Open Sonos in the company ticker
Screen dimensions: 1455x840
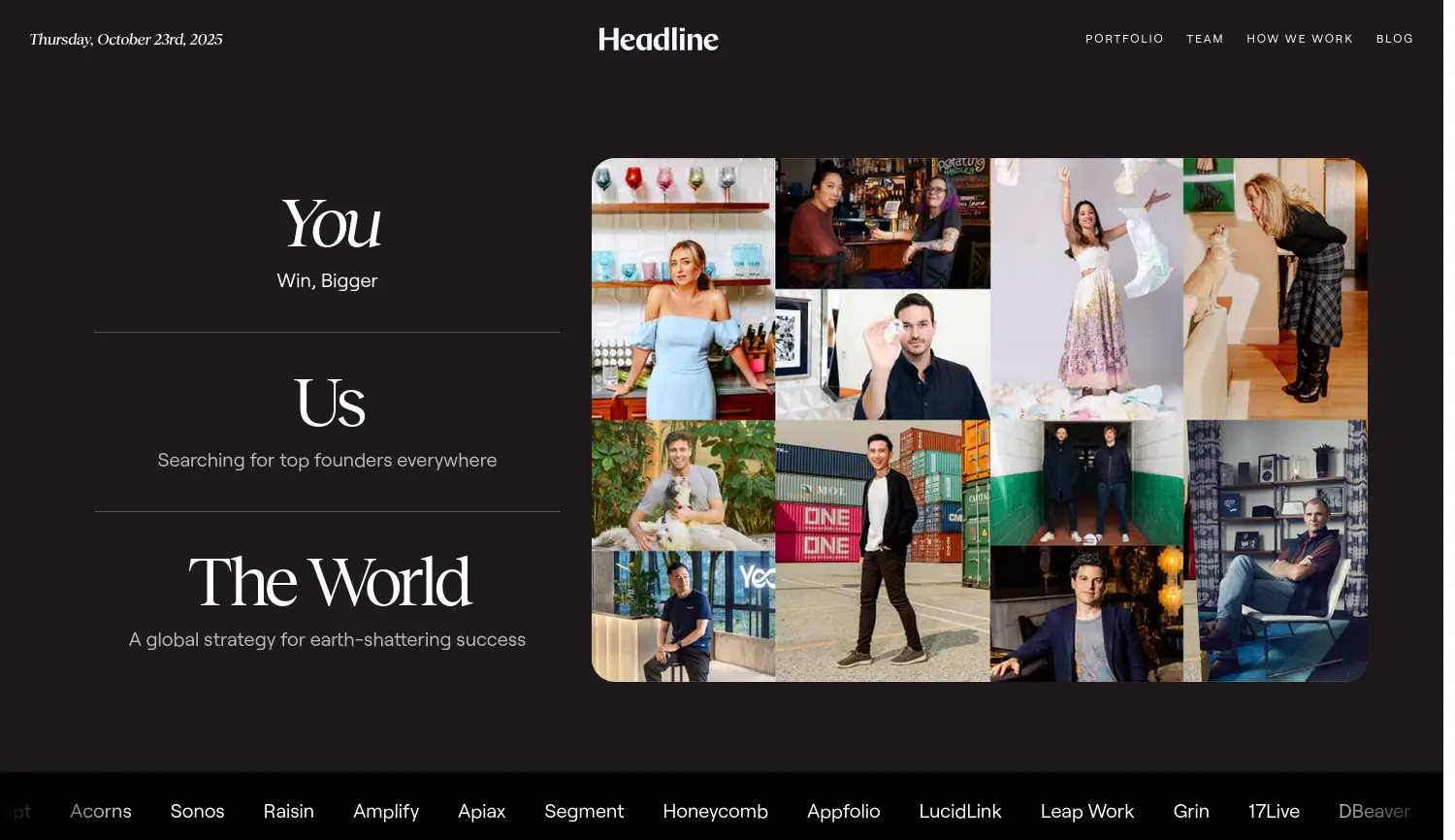click(197, 811)
